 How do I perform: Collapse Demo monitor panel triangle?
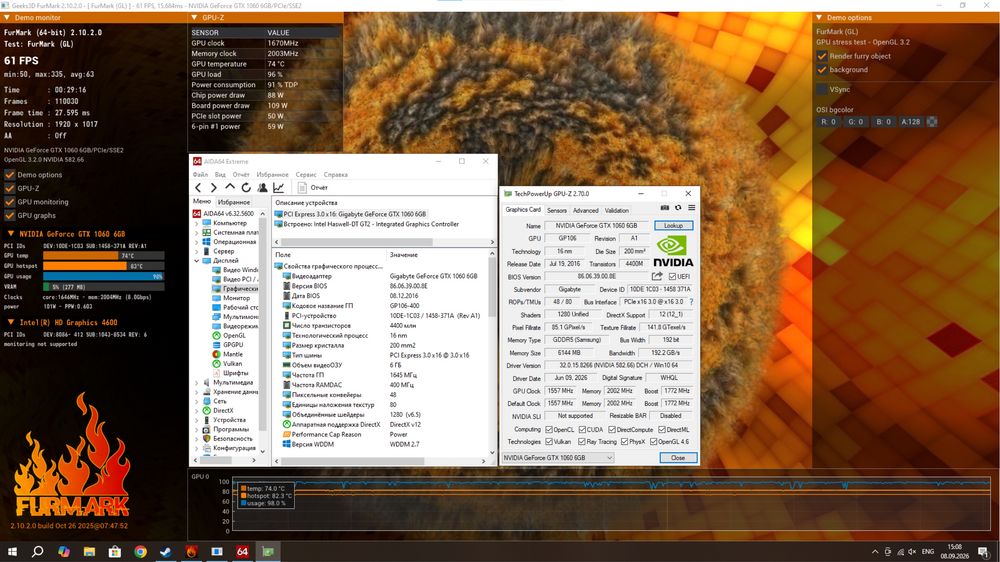pyautogui.click(x=6, y=18)
